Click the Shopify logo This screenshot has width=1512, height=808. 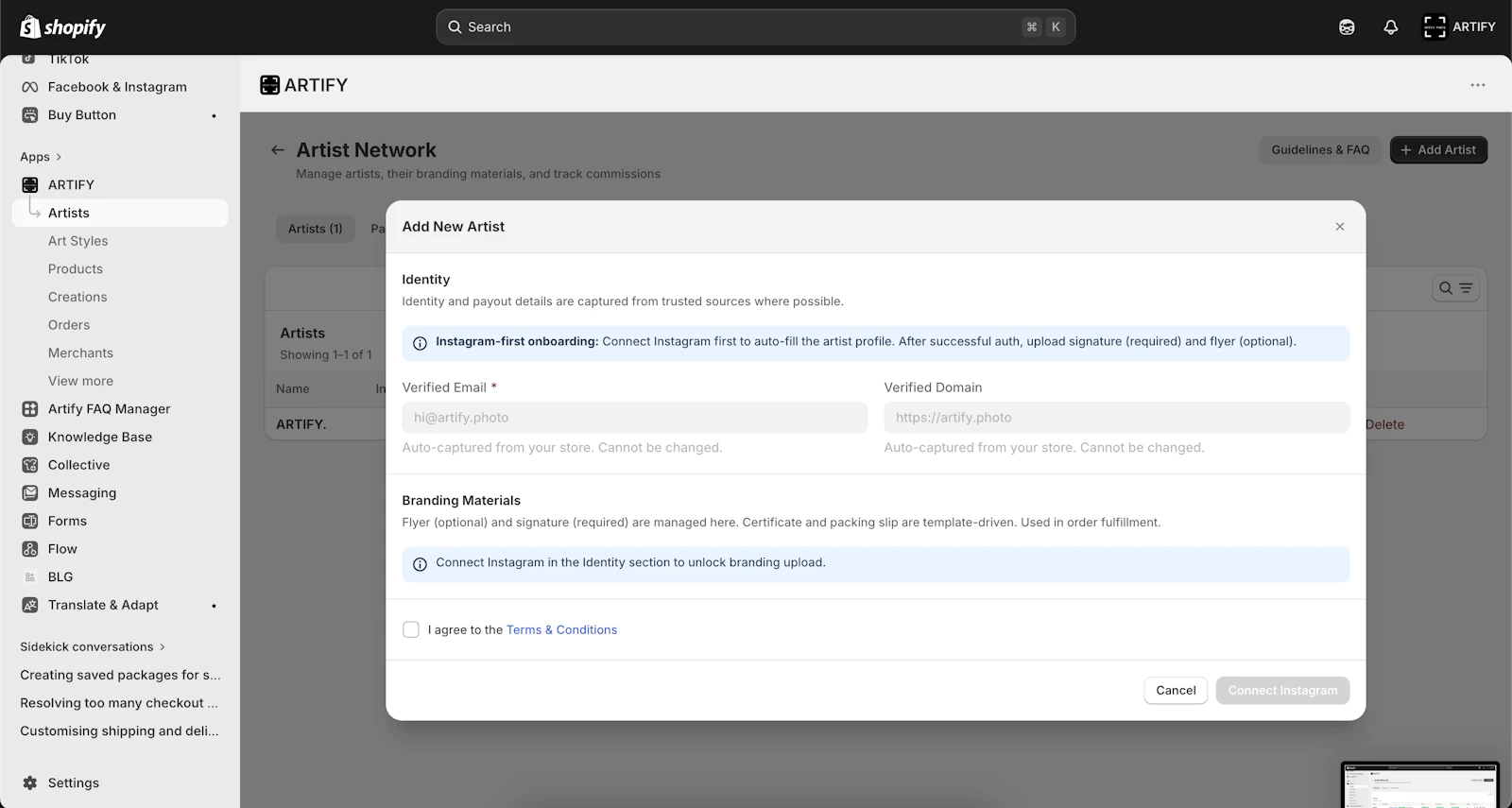click(x=62, y=27)
